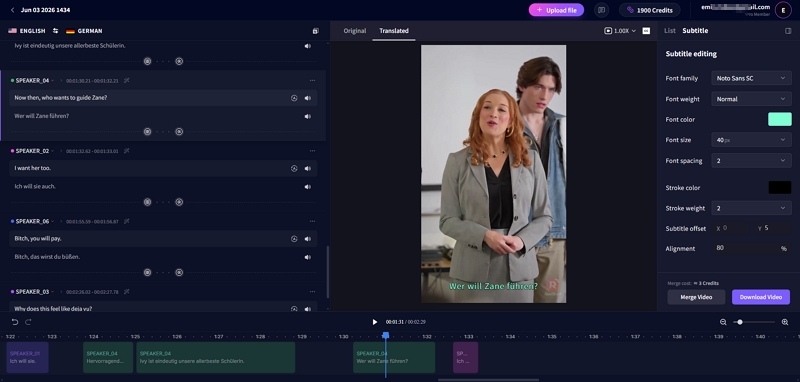Image resolution: width=800 pixels, height=382 pixels.
Task: Open the account avatar labeled E
Action: (x=783, y=10)
